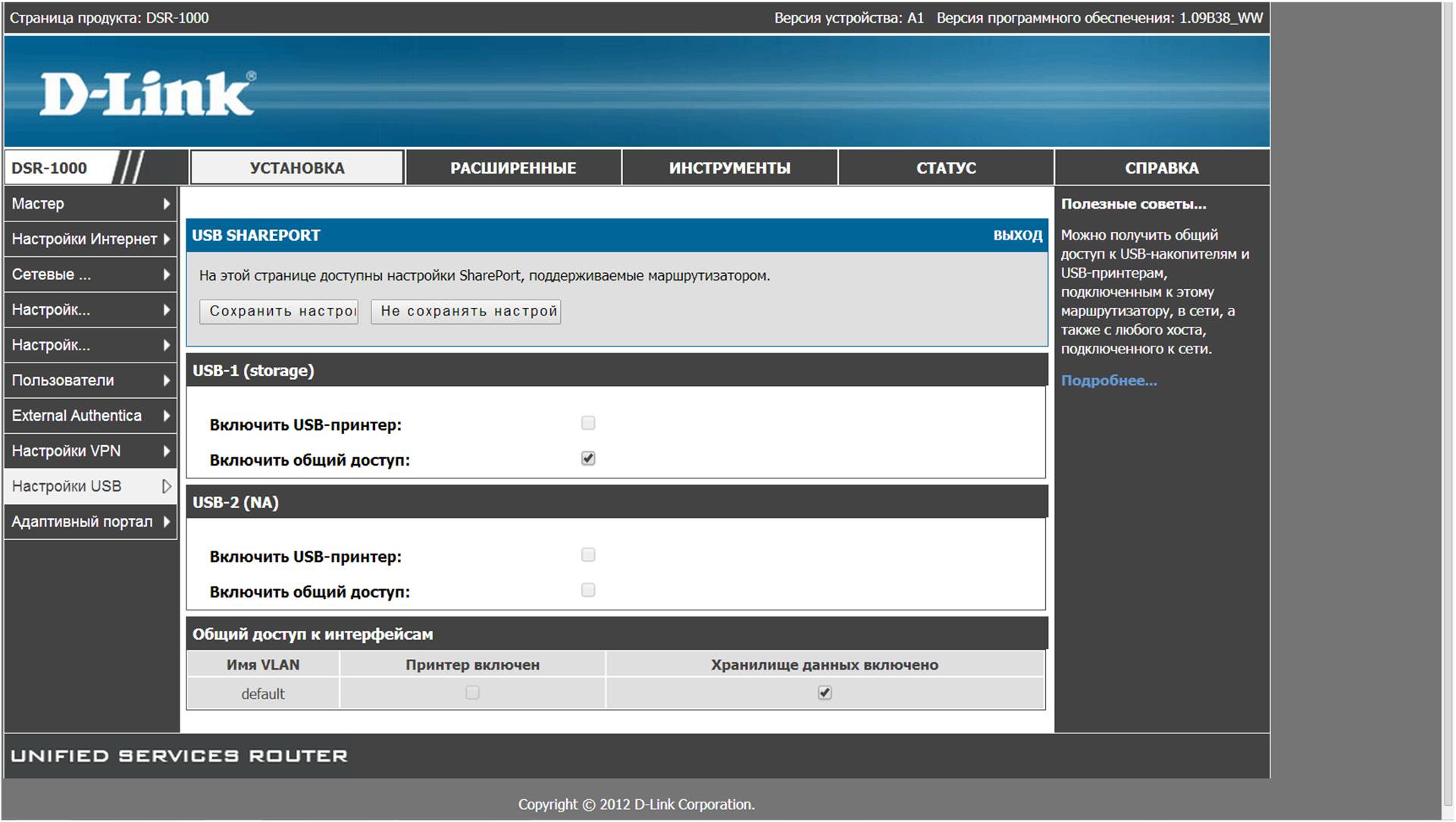The height and width of the screenshot is (822, 1456).
Task: Enable USB-2 общий доступ checkbox
Action: coord(588,590)
